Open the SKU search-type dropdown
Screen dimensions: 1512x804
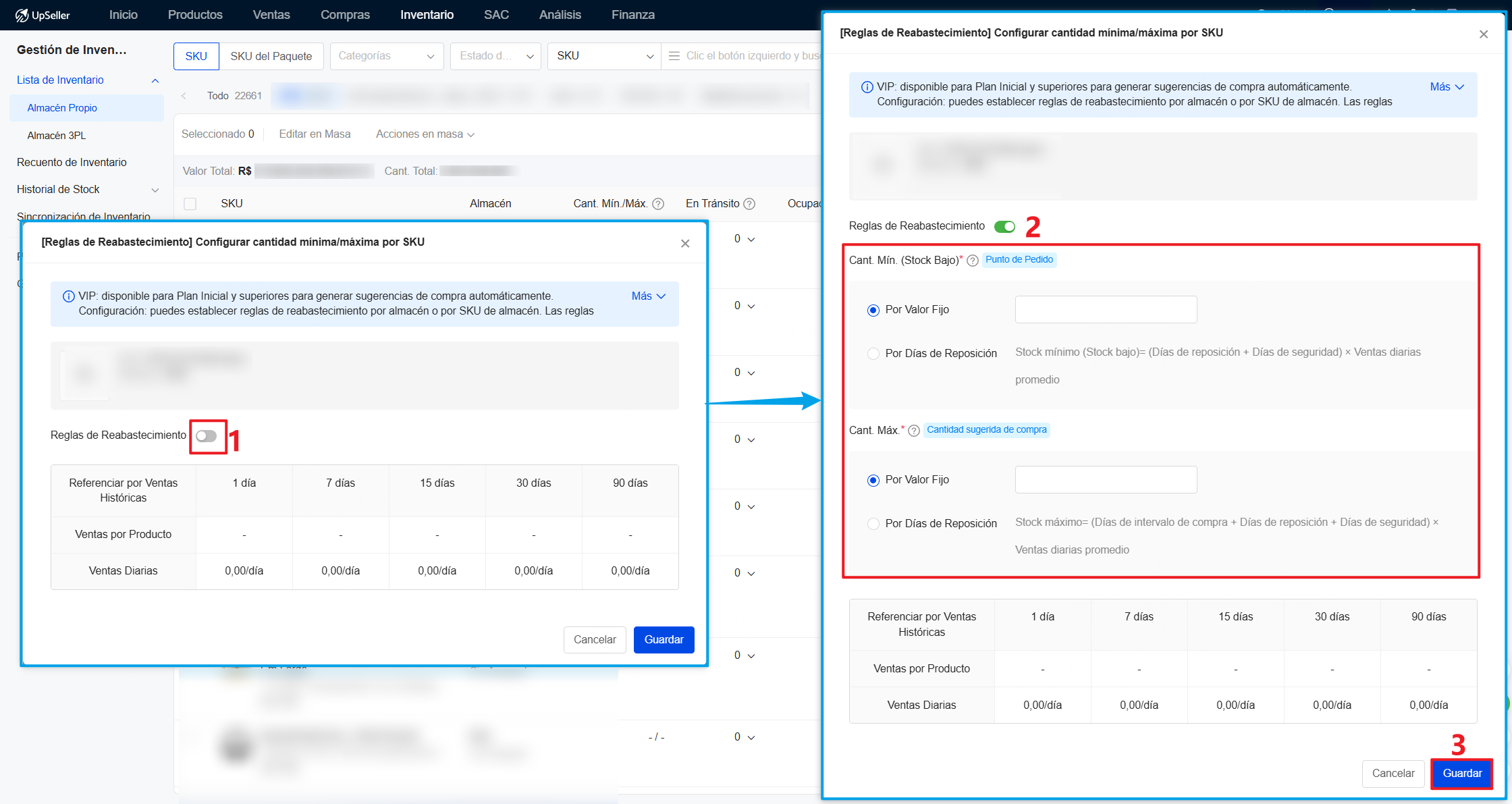pyautogui.click(x=604, y=56)
